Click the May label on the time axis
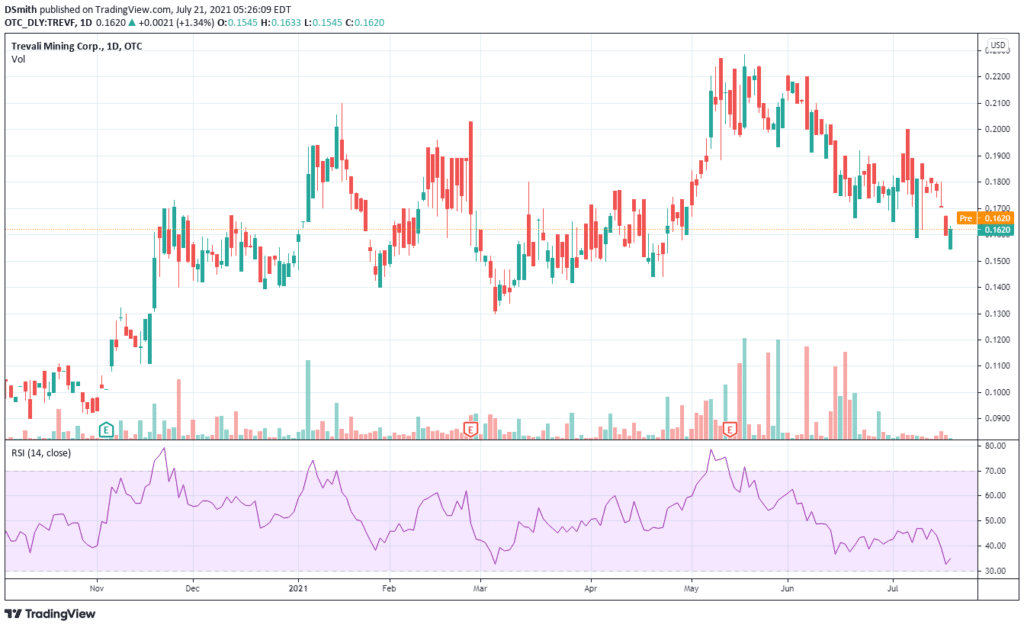1024x628 pixels. pos(691,588)
